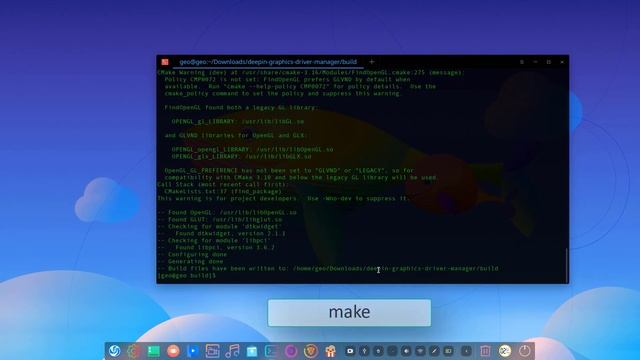Click the terminal vertical scrollbar thumb

567,264
